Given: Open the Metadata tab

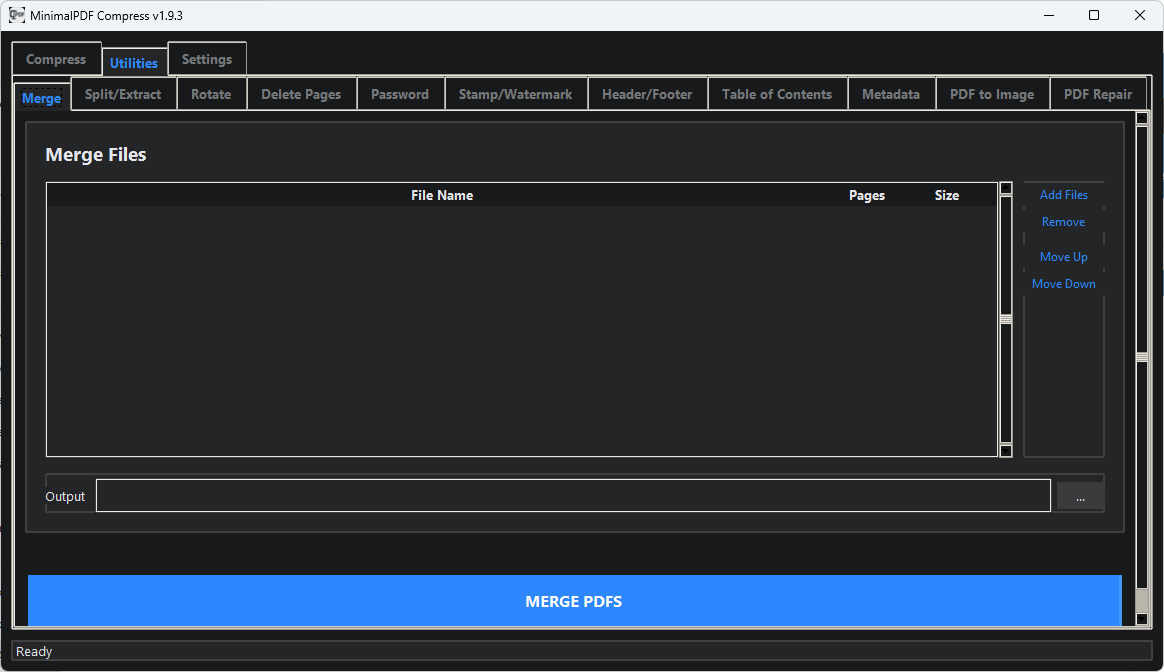Looking at the screenshot, I should coord(891,94).
